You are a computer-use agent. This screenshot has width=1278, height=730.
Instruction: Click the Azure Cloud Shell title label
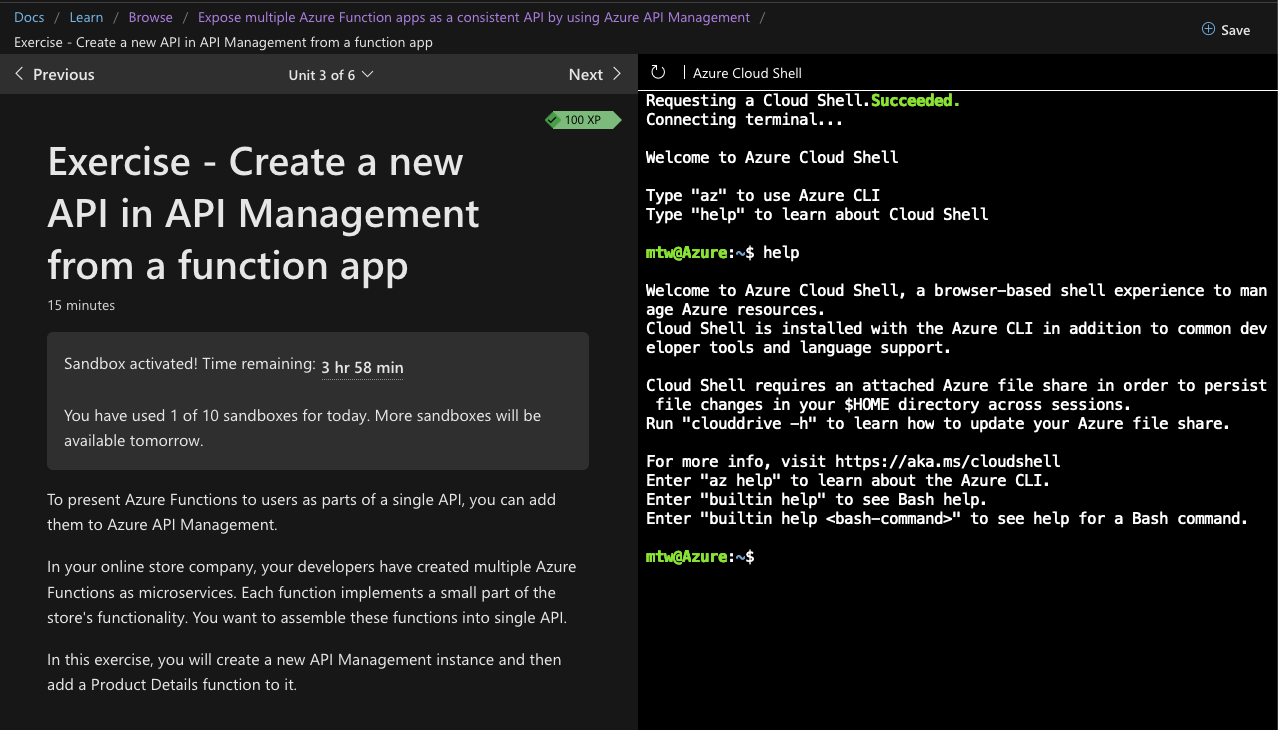pyautogui.click(x=746, y=72)
